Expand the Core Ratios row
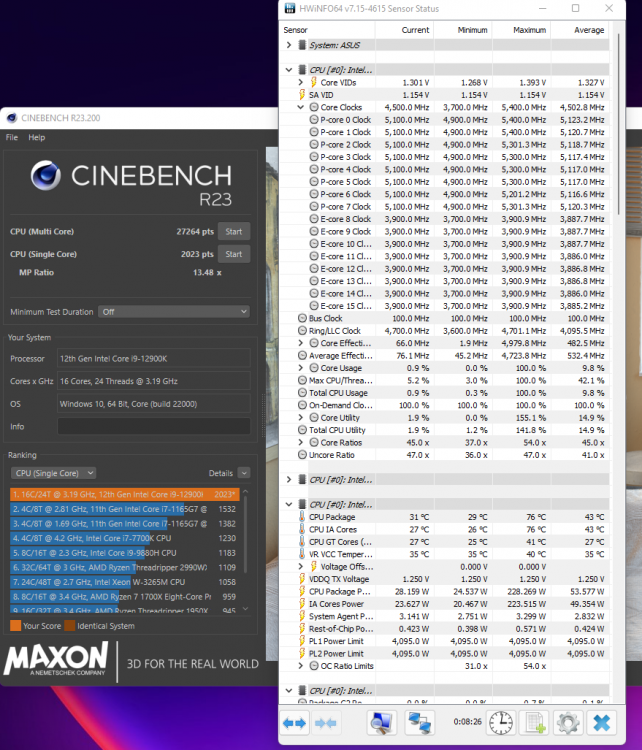Screen dimensions: 642x750 pyautogui.click(x=300, y=442)
